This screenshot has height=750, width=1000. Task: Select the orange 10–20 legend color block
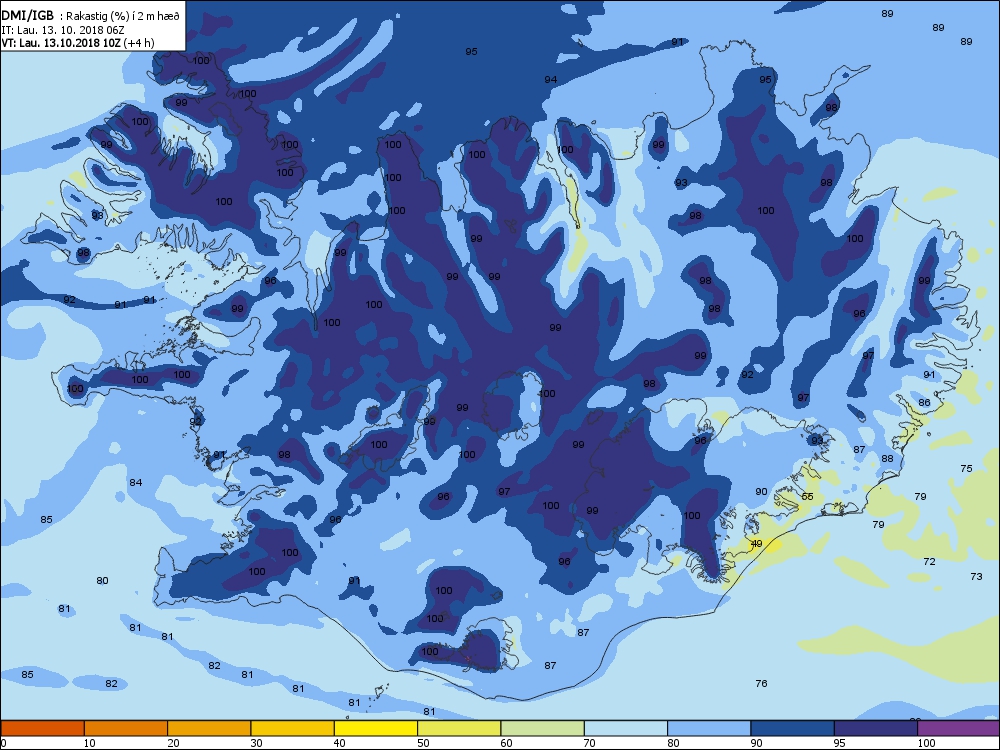click(126, 728)
